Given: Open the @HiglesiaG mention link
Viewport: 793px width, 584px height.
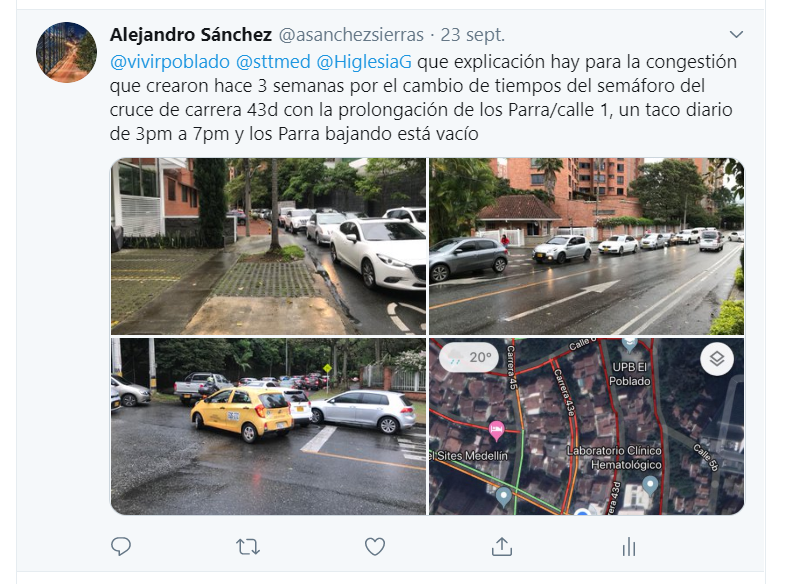Looking at the screenshot, I should pyautogui.click(x=364, y=62).
